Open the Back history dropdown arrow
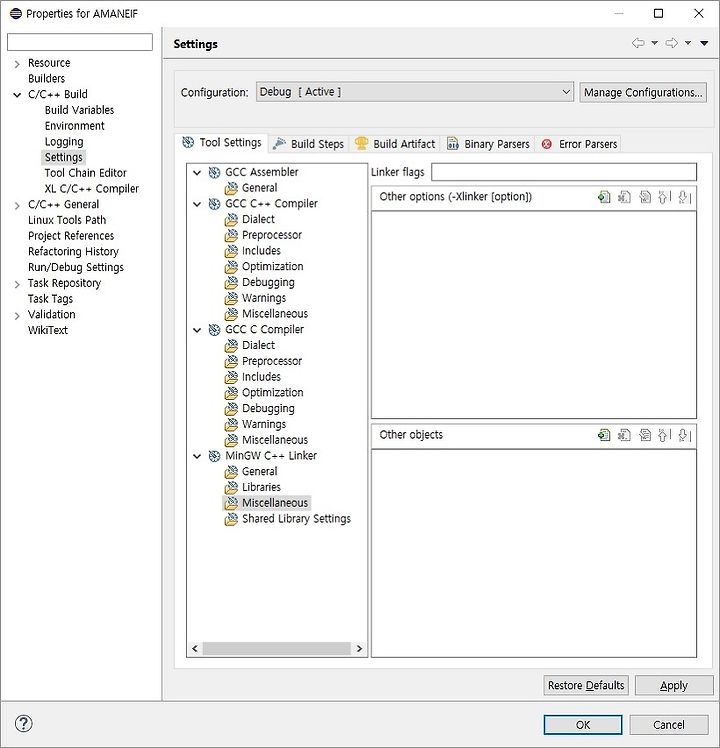This screenshot has width=720, height=748. 655,43
